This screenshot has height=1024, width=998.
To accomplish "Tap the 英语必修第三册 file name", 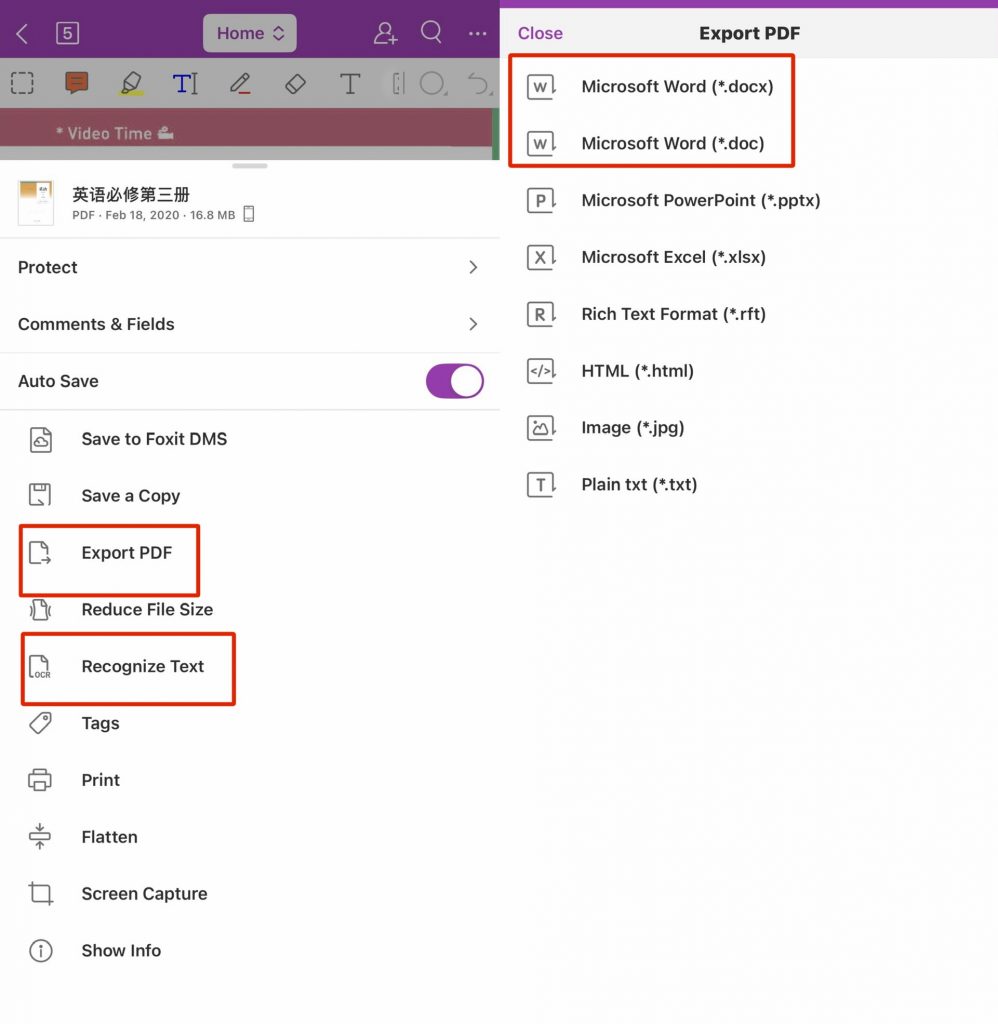I will (x=131, y=194).
